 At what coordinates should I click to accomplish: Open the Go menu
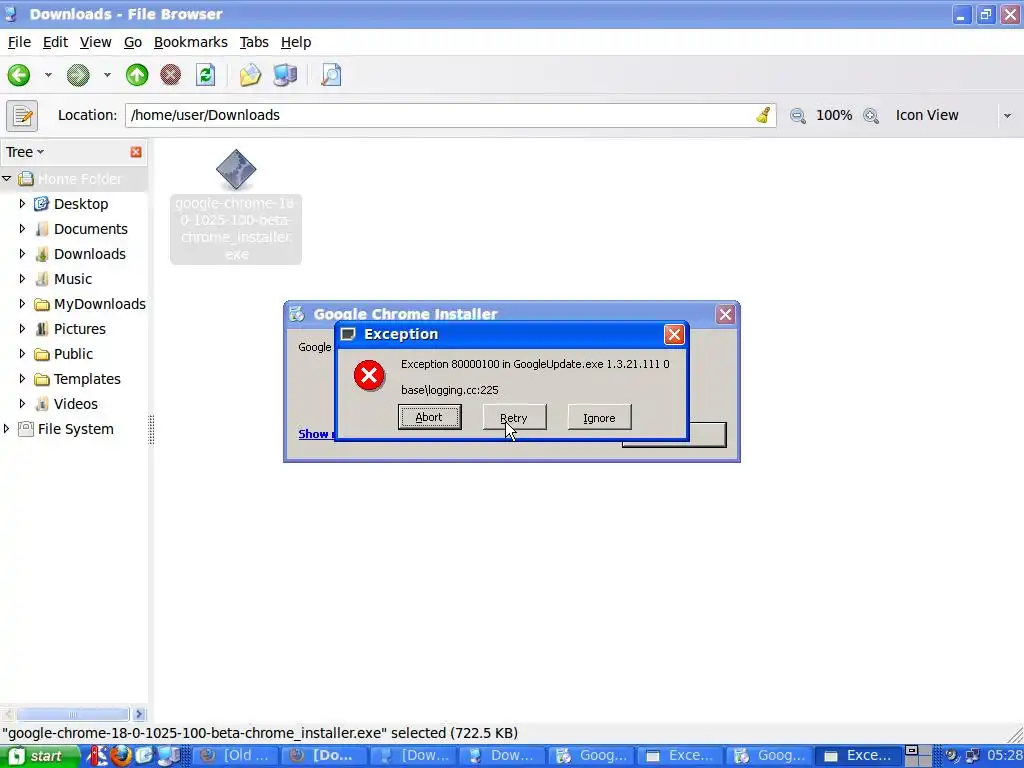coord(133,42)
